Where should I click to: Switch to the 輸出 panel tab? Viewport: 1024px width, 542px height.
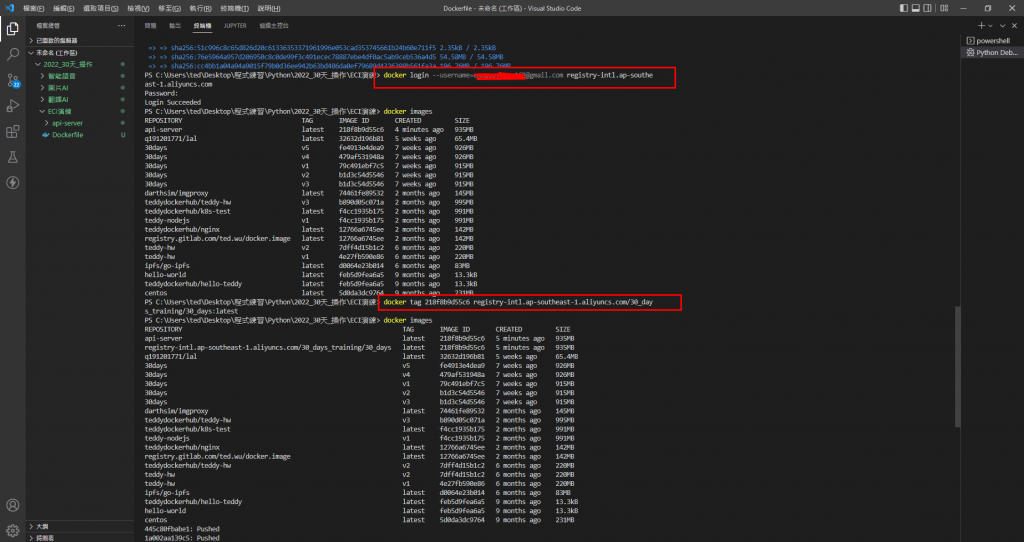175,25
